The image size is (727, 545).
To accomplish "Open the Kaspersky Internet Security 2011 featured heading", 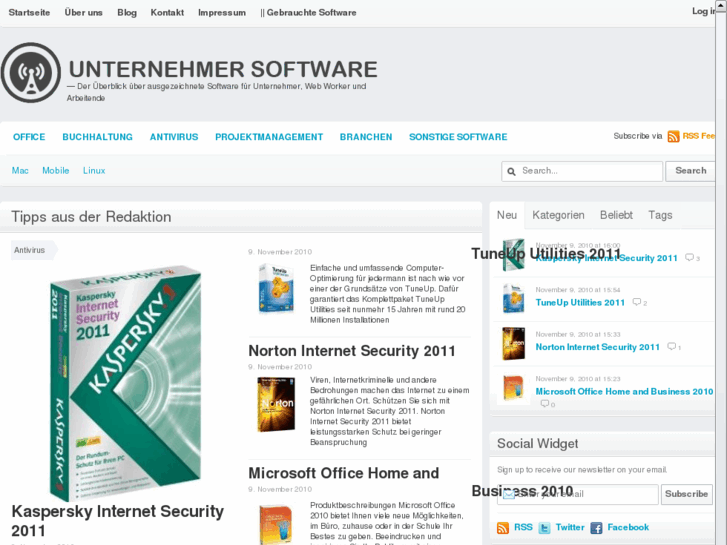I will pyautogui.click(x=117, y=521).
